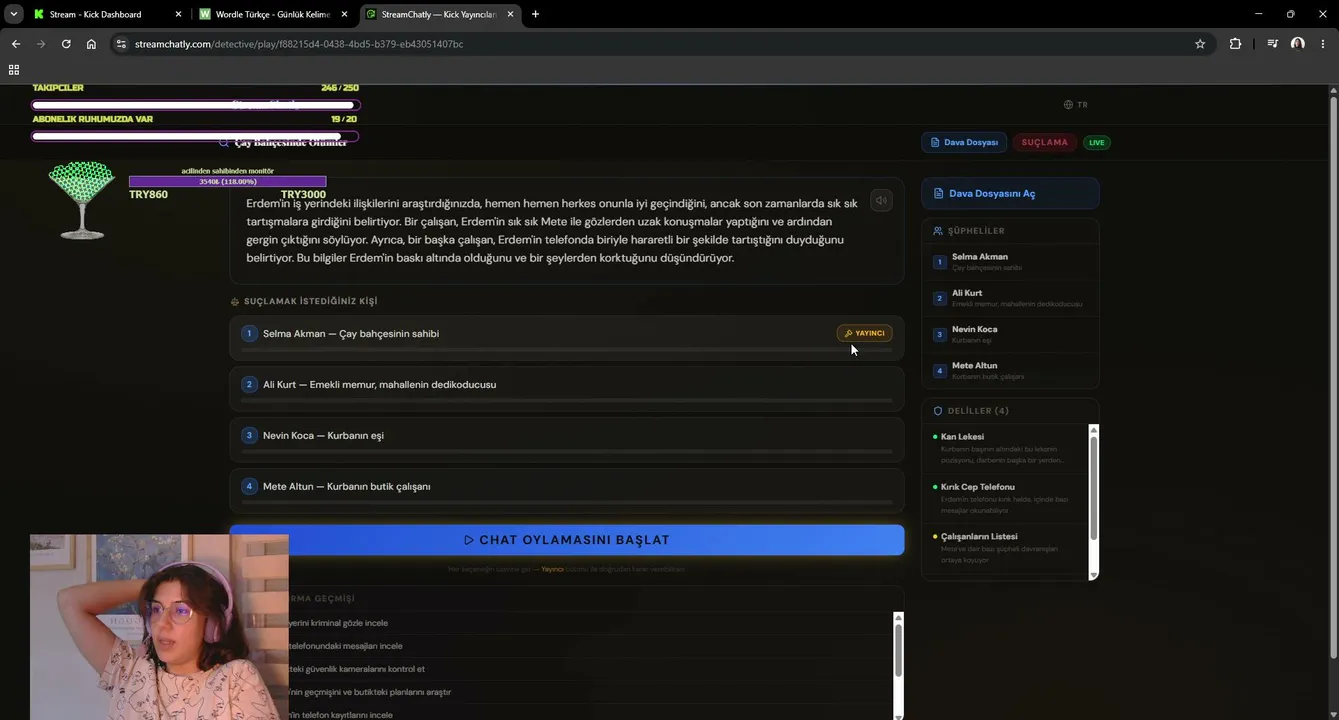Click evidence list scroll-down arrow
Image resolution: width=1339 pixels, height=720 pixels.
click(1093, 575)
